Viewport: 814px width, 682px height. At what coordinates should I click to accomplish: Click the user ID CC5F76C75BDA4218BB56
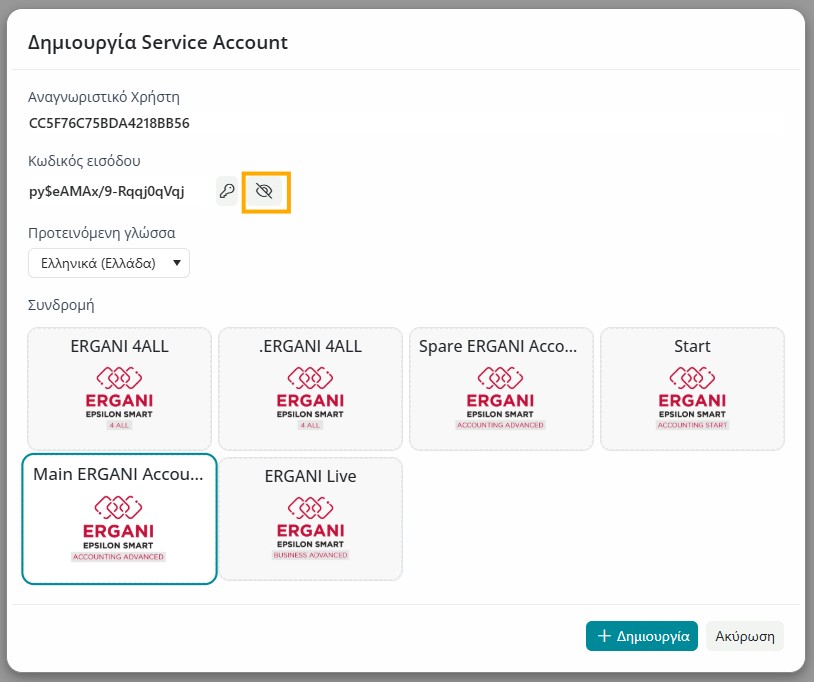[109, 124]
